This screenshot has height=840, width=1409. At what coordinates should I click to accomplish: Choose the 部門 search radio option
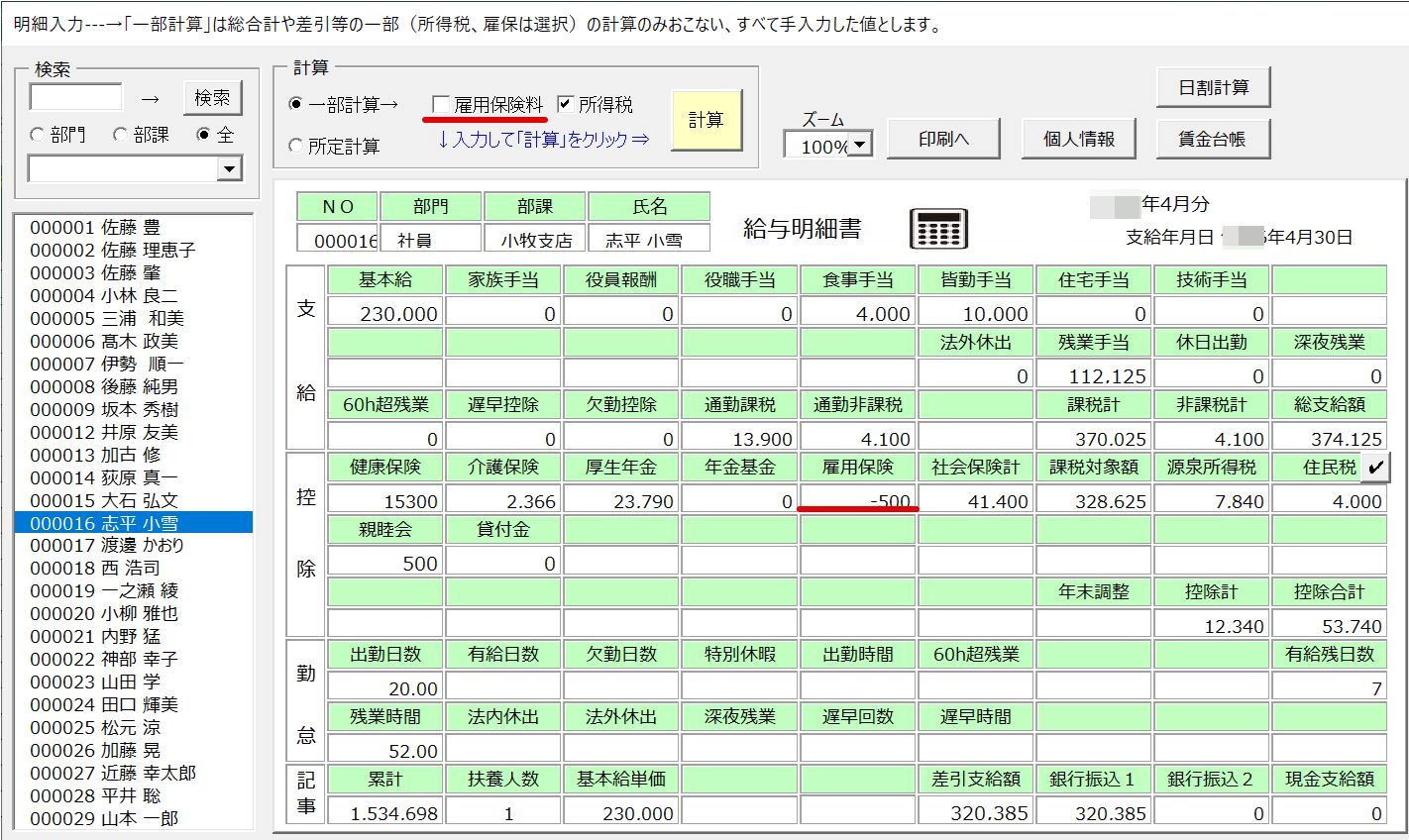(x=38, y=135)
